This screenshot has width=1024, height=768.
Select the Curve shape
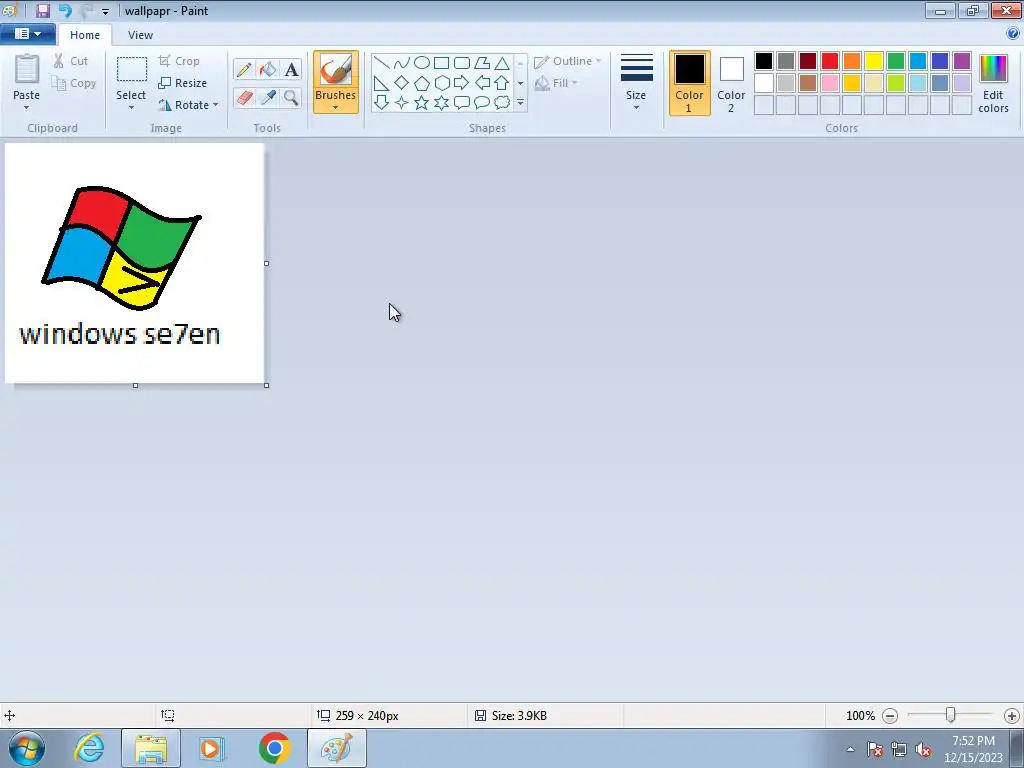tap(402, 63)
